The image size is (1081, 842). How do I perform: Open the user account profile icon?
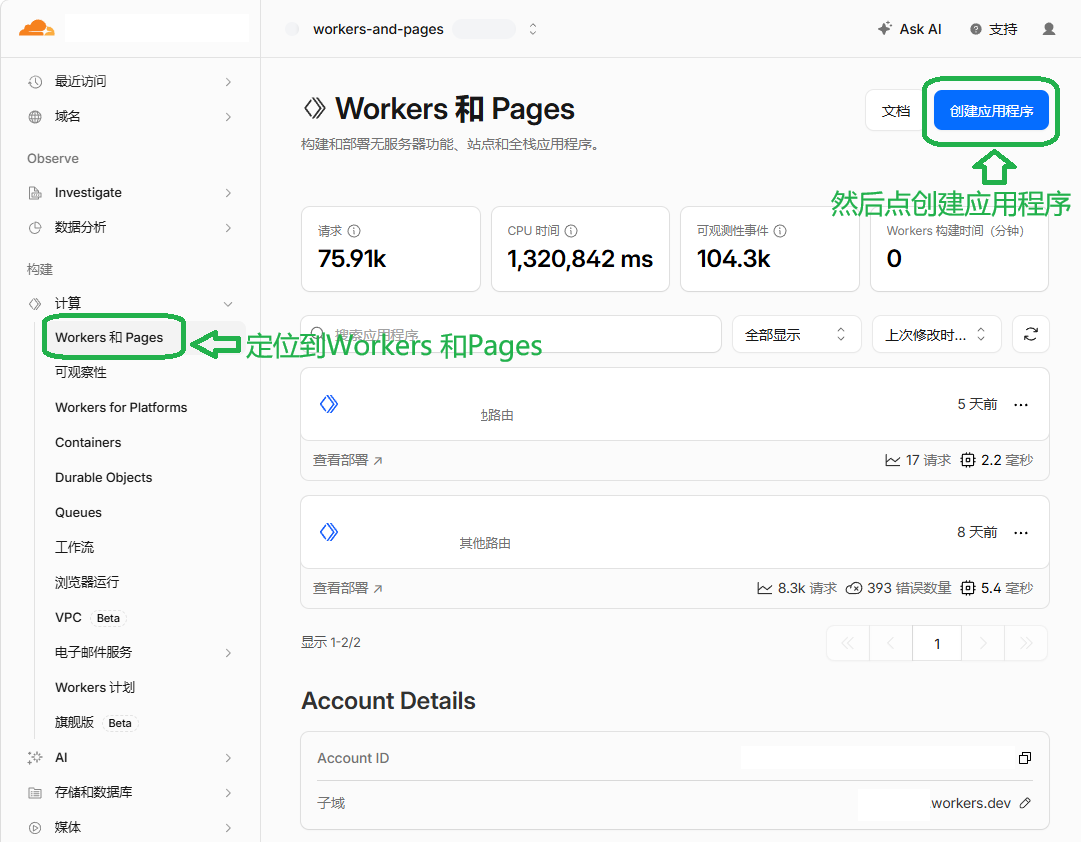(1049, 29)
